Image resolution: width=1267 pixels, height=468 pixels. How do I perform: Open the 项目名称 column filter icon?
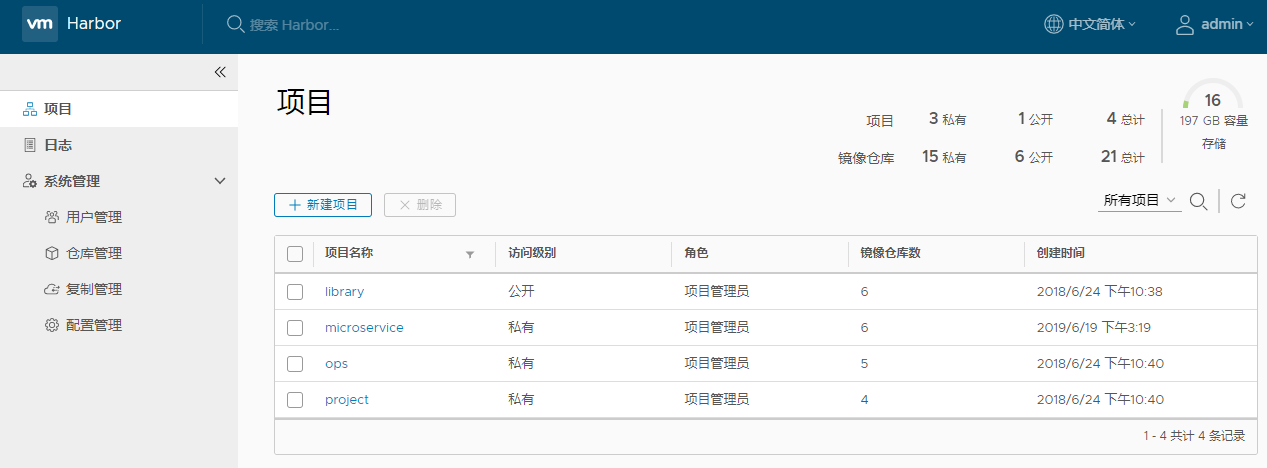click(470, 254)
